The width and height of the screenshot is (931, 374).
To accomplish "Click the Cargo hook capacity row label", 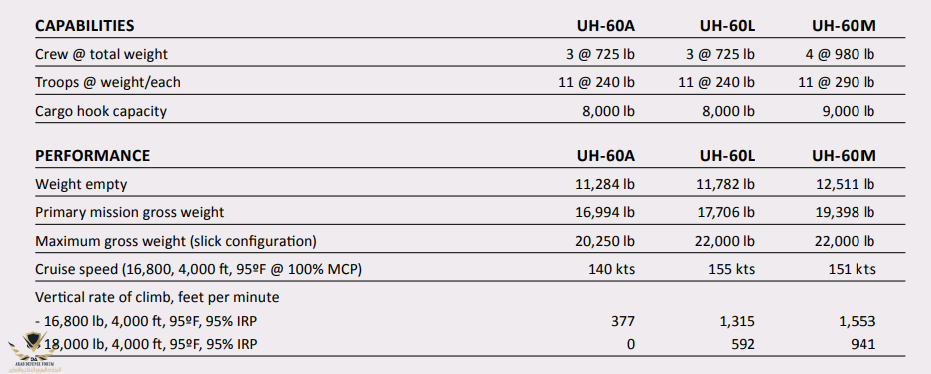I will 101,111.
